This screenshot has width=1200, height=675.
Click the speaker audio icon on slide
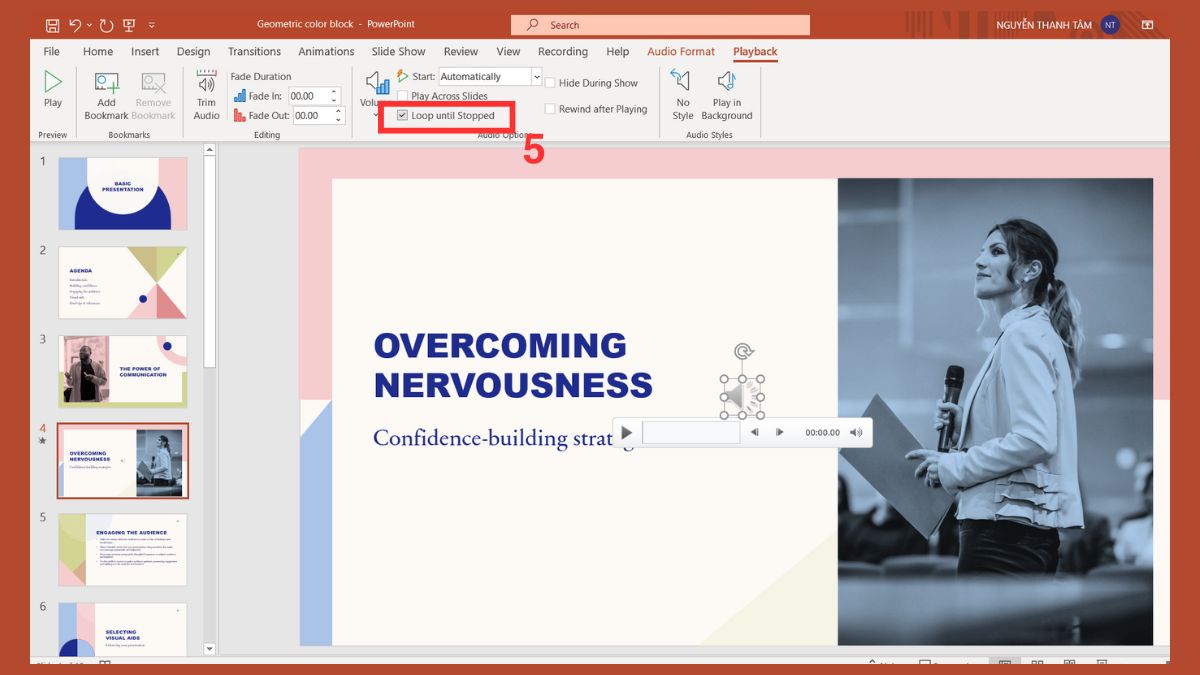[742, 397]
